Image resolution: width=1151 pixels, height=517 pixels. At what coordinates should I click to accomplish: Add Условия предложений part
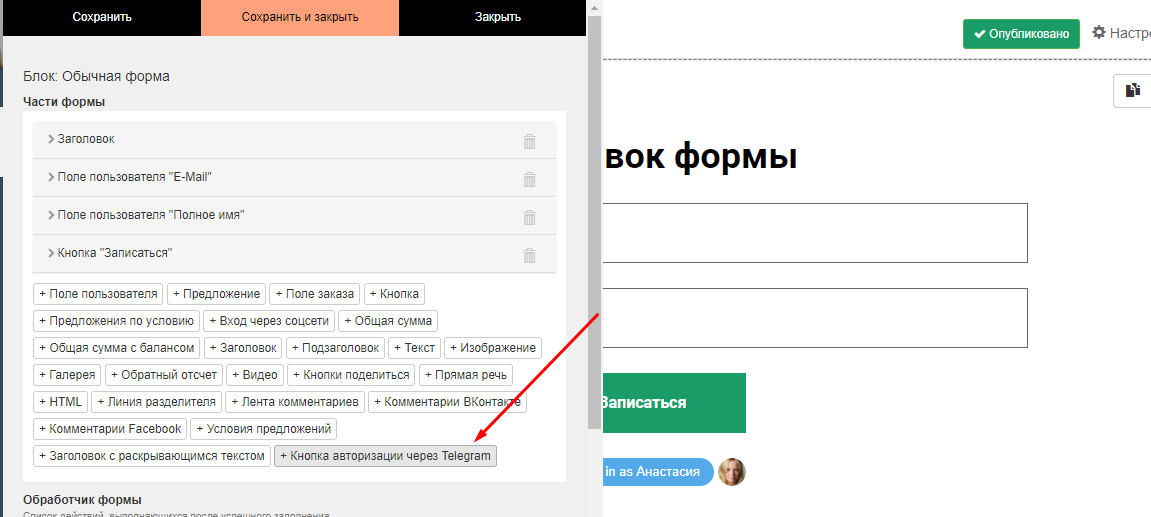coord(264,428)
